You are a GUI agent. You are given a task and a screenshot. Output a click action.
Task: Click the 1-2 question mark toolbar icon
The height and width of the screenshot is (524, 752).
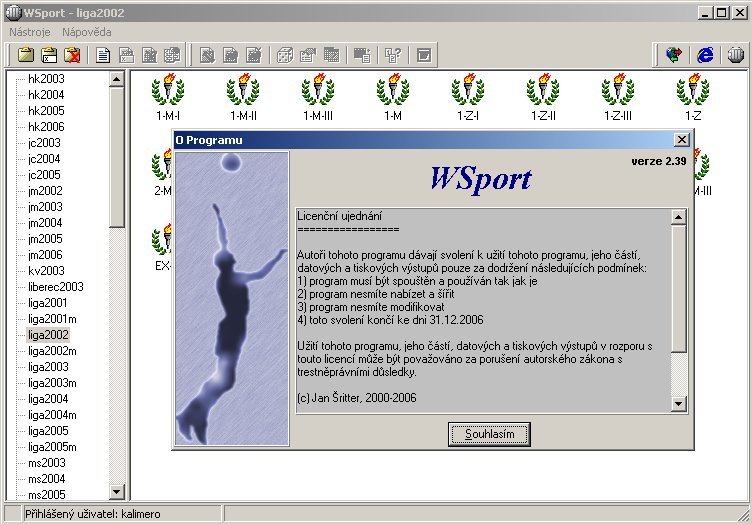393,55
